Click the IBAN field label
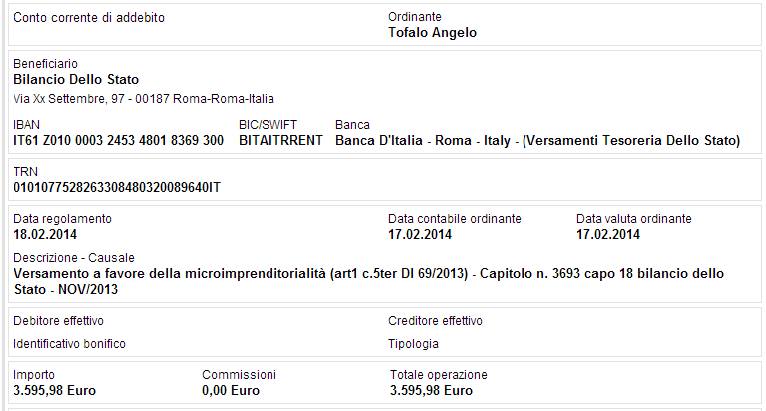The height and width of the screenshot is (411, 766). (x=26, y=125)
